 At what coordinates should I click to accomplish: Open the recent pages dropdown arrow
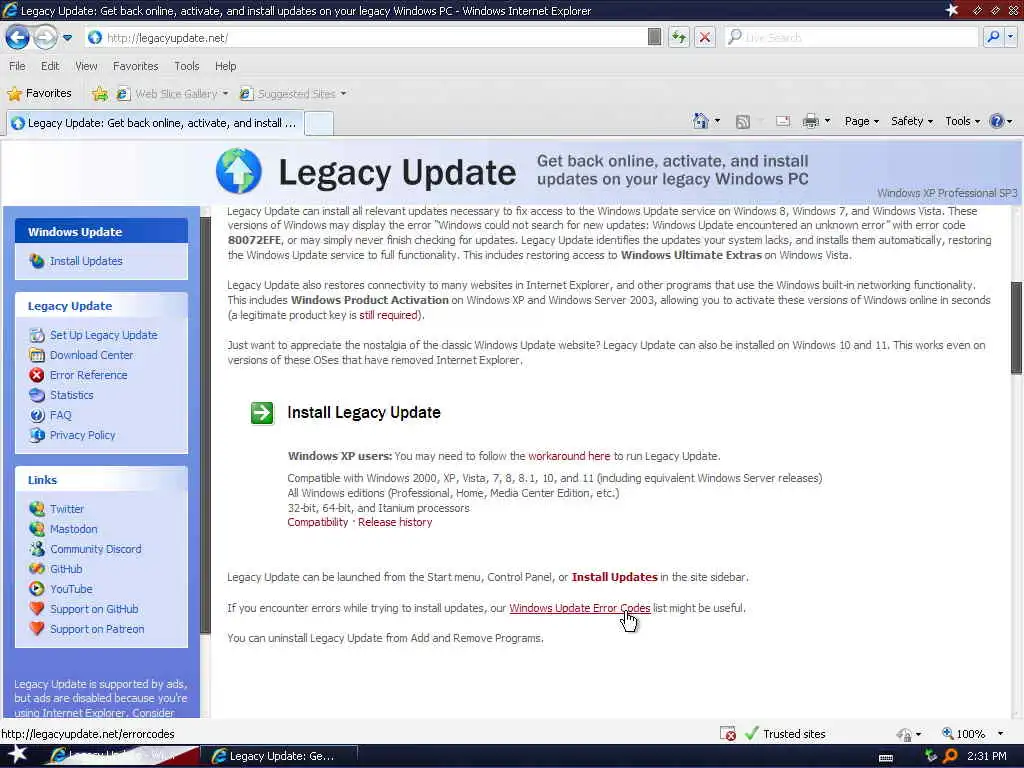[67, 38]
